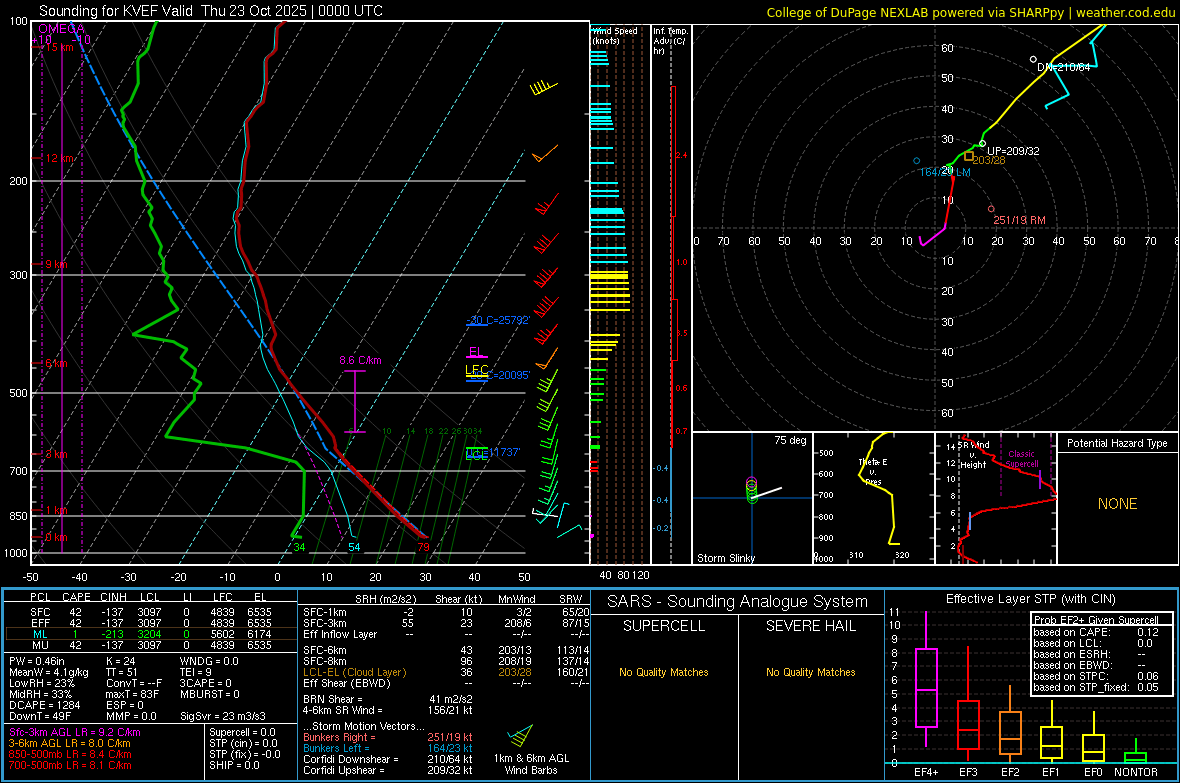This screenshot has width=1180, height=783.
Task: Click the 'BRN Shear =' row
Action: pyautogui.click(x=388, y=699)
